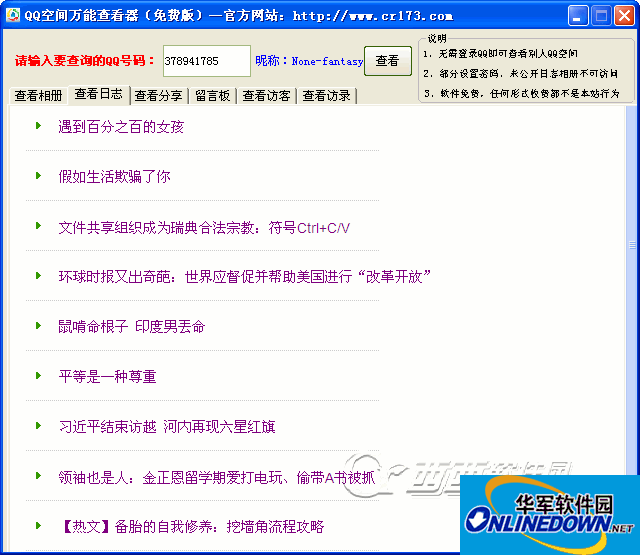Click note line 1 无需登录QQ即可查看
640x555 pixels.
(500, 53)
